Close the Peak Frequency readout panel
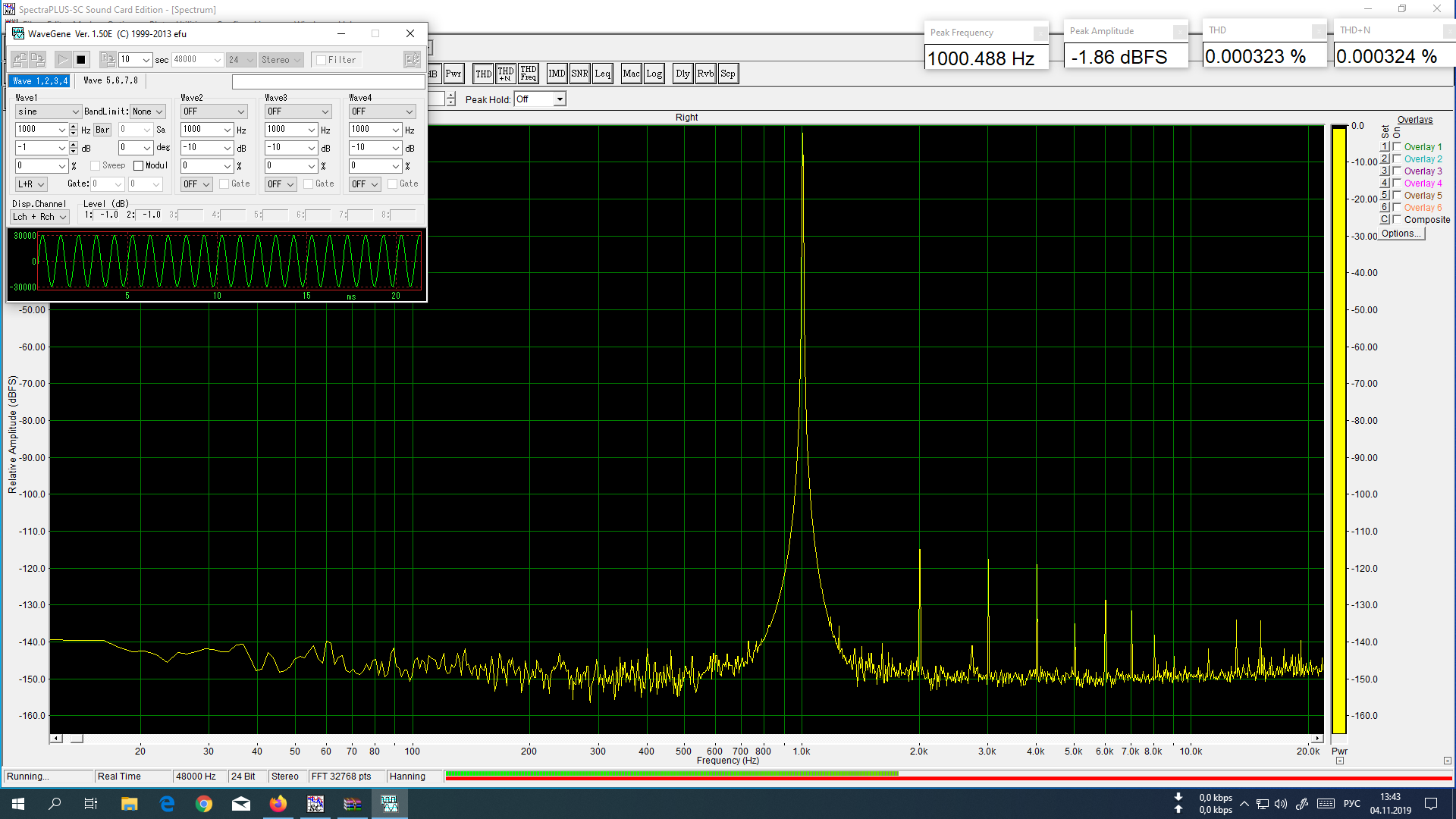The width and height of the screenshot is (1456, 819). [1040, 33]
